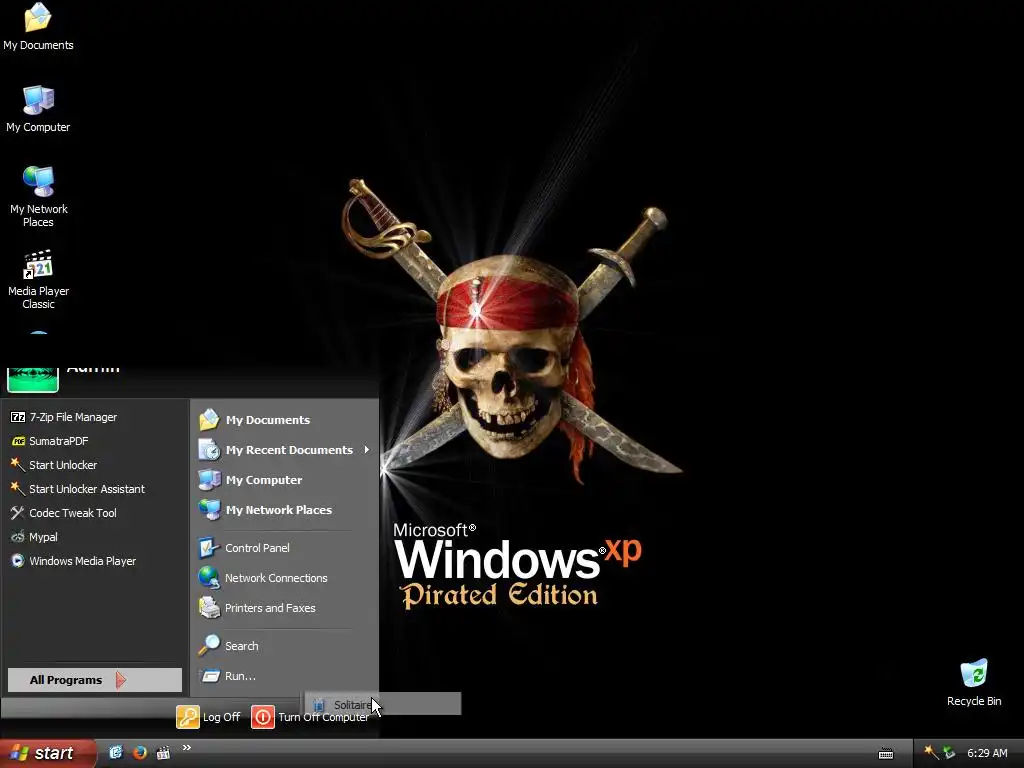1024x768 pixels.
Task: Click the Log Off button
Action: [208, 717]
